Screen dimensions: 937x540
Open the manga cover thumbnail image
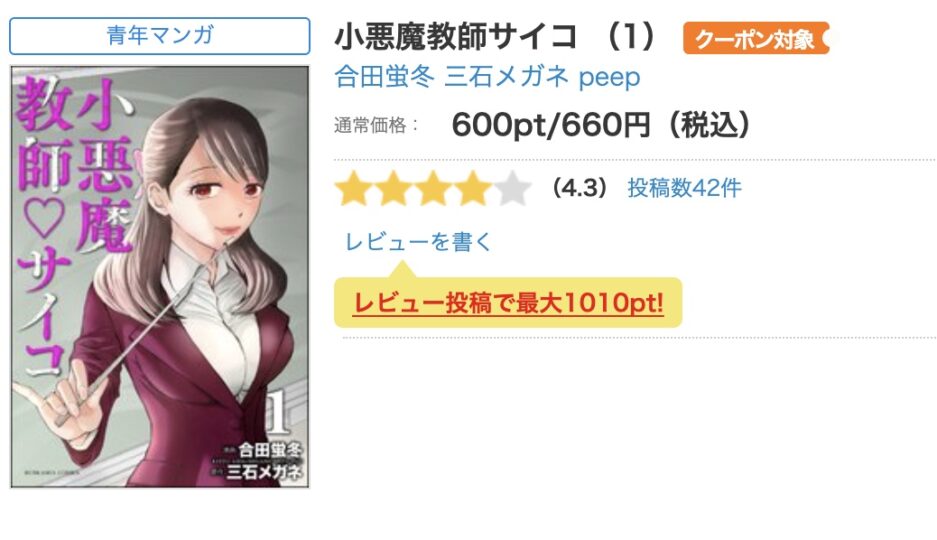160,277
